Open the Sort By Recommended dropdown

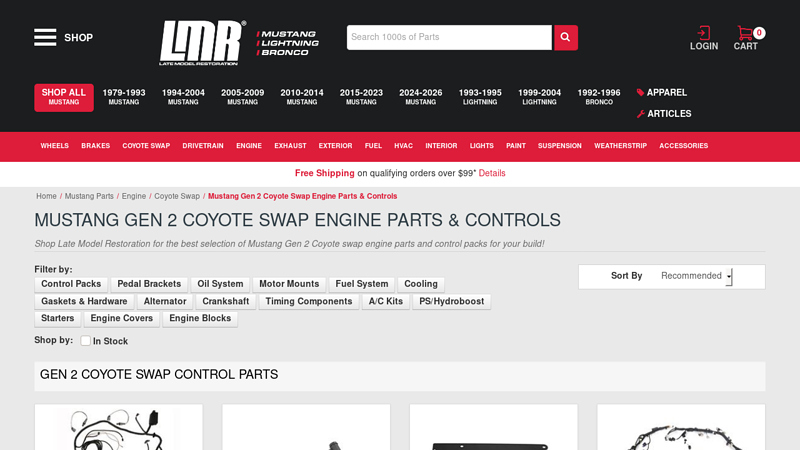click(696, 276)
